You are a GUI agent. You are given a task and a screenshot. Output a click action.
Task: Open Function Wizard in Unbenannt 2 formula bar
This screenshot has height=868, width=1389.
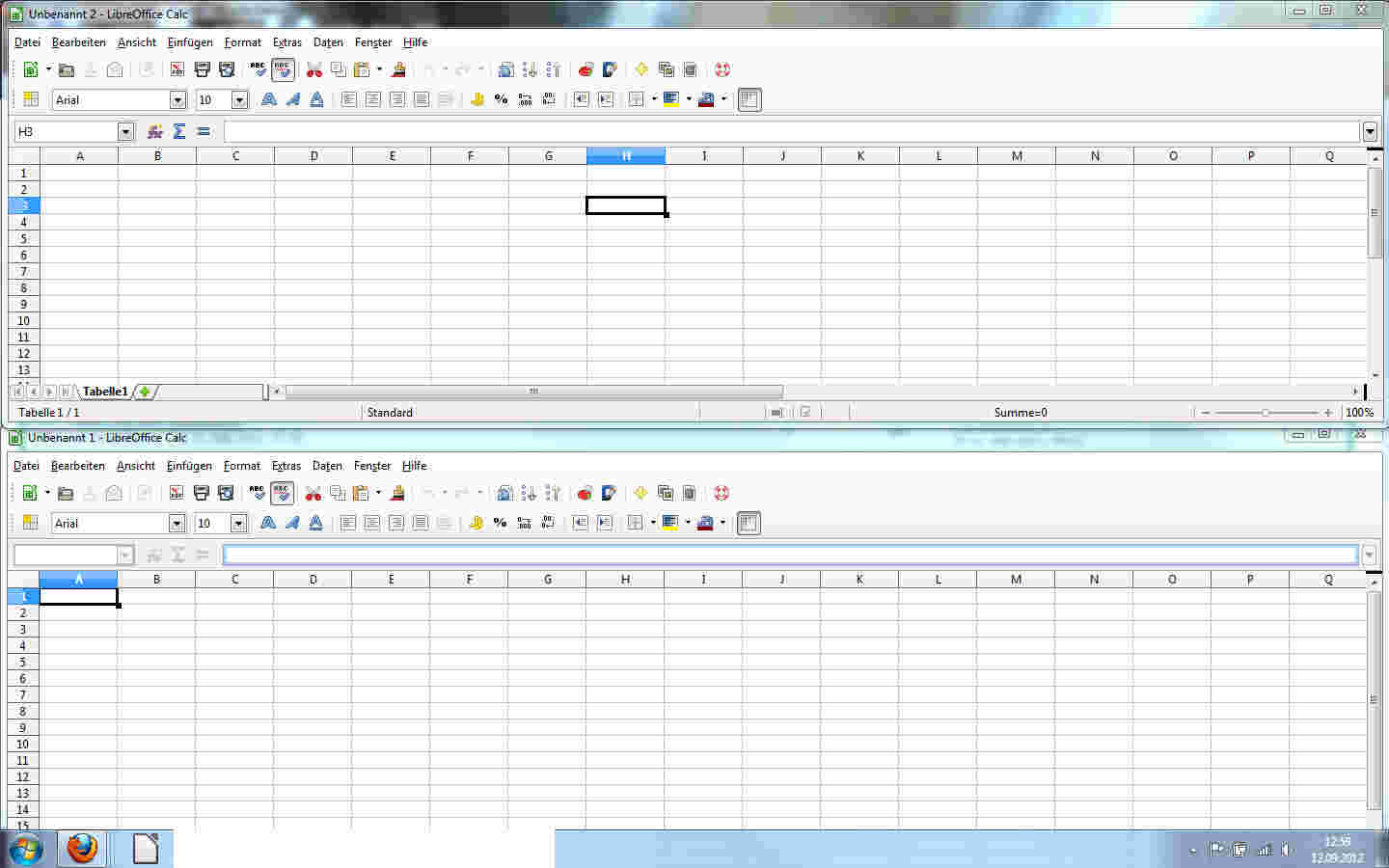pyautogui.click(x=154, y=131)
